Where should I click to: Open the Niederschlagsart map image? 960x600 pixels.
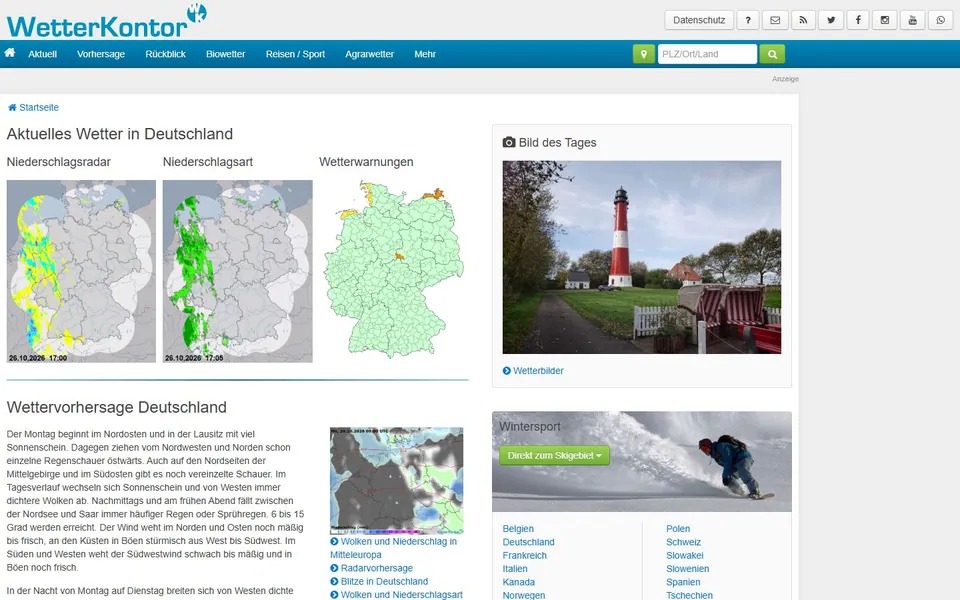pyautogui.click(x=238, y=271)
